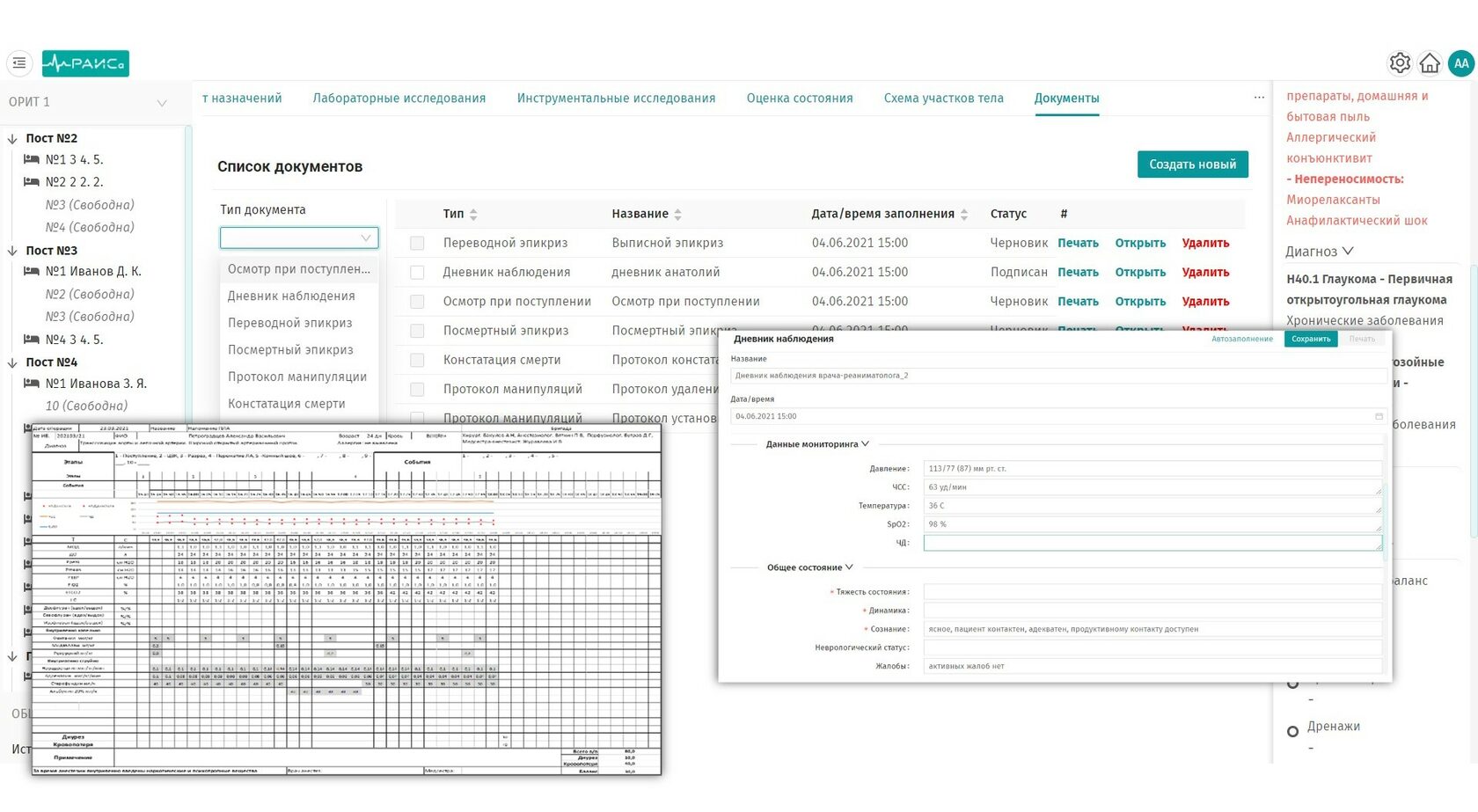This screenshot has width=1478, height=812.
Task: Collapse Пост №4 tree node
Action: pos(12,362)
